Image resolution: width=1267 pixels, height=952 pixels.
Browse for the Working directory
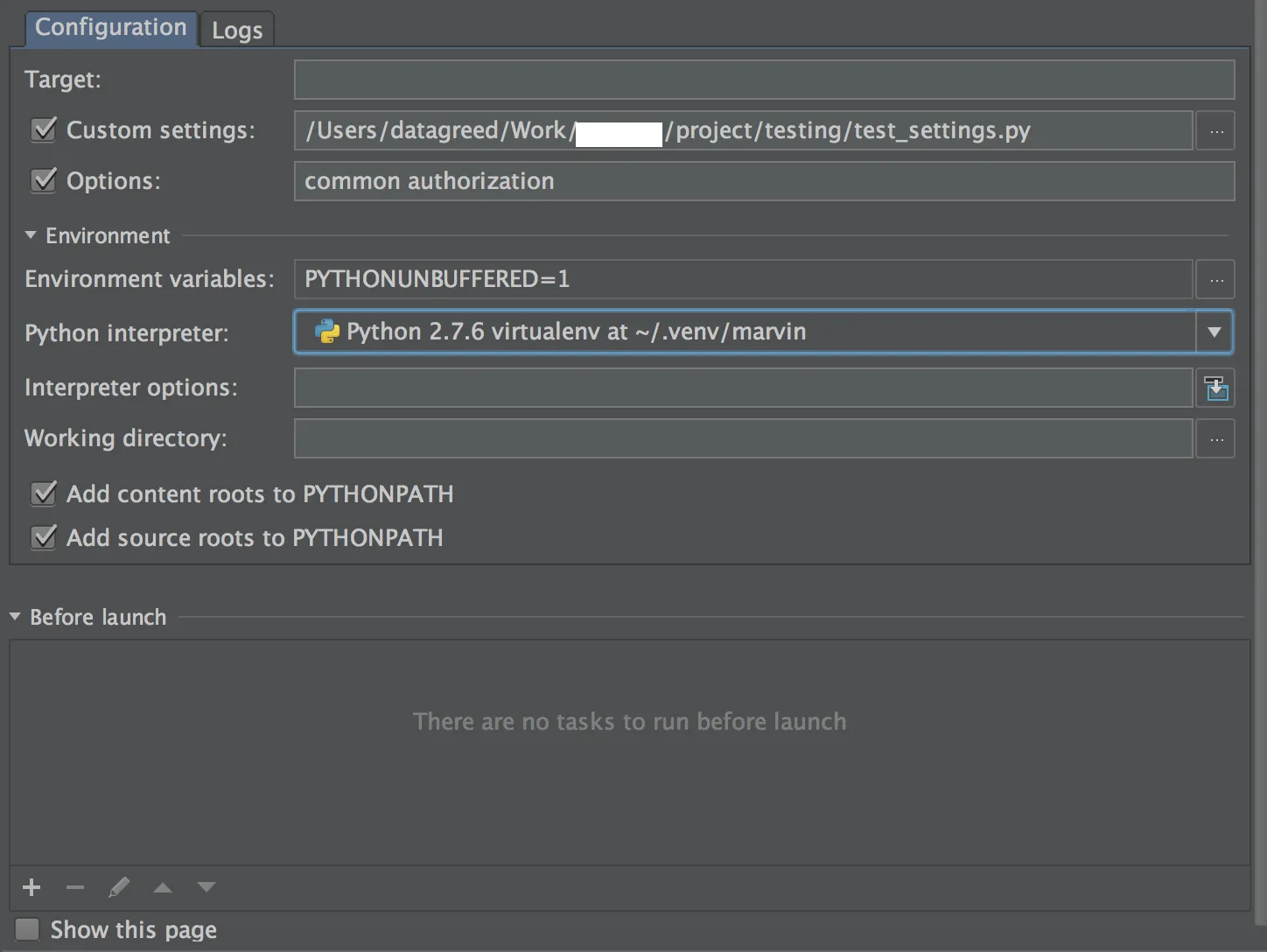[1216, 439]
